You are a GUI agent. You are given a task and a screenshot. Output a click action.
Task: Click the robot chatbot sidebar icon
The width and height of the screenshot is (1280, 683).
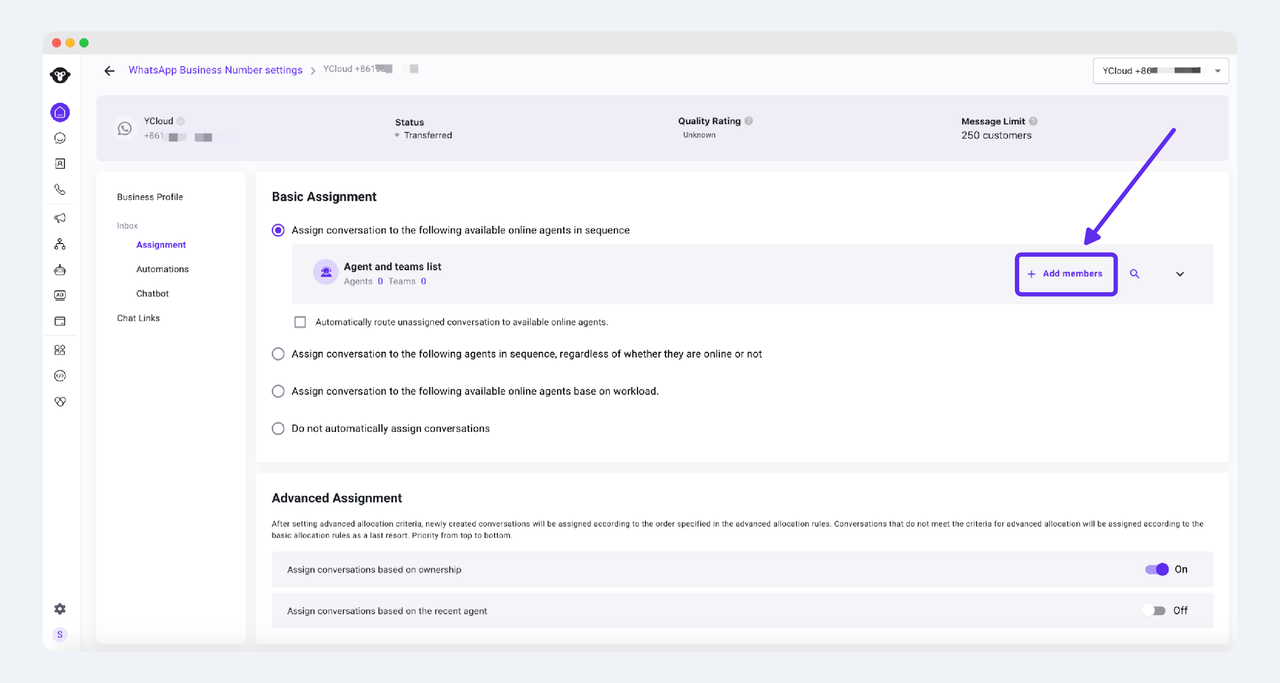pyautogui.click(x=60, y=269)
